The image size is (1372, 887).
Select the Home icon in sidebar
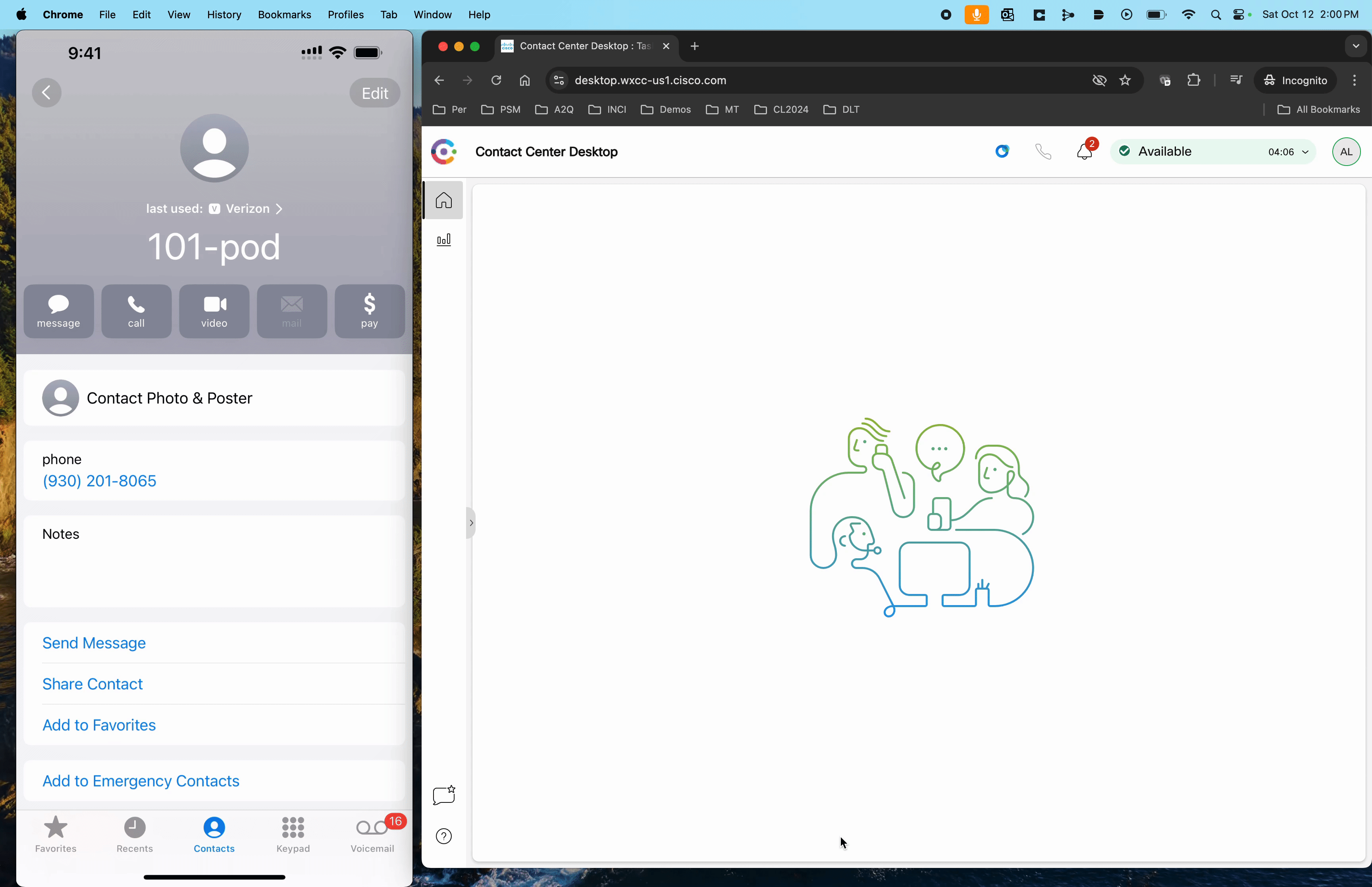(x=443, y=201)
